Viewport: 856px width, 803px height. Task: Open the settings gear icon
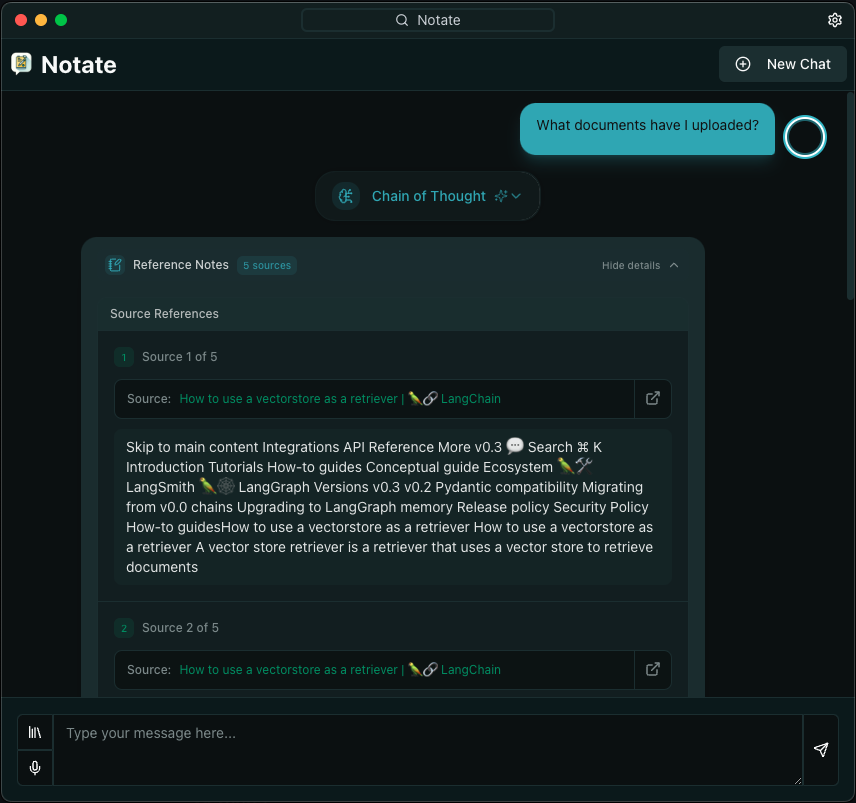point(834,20)
